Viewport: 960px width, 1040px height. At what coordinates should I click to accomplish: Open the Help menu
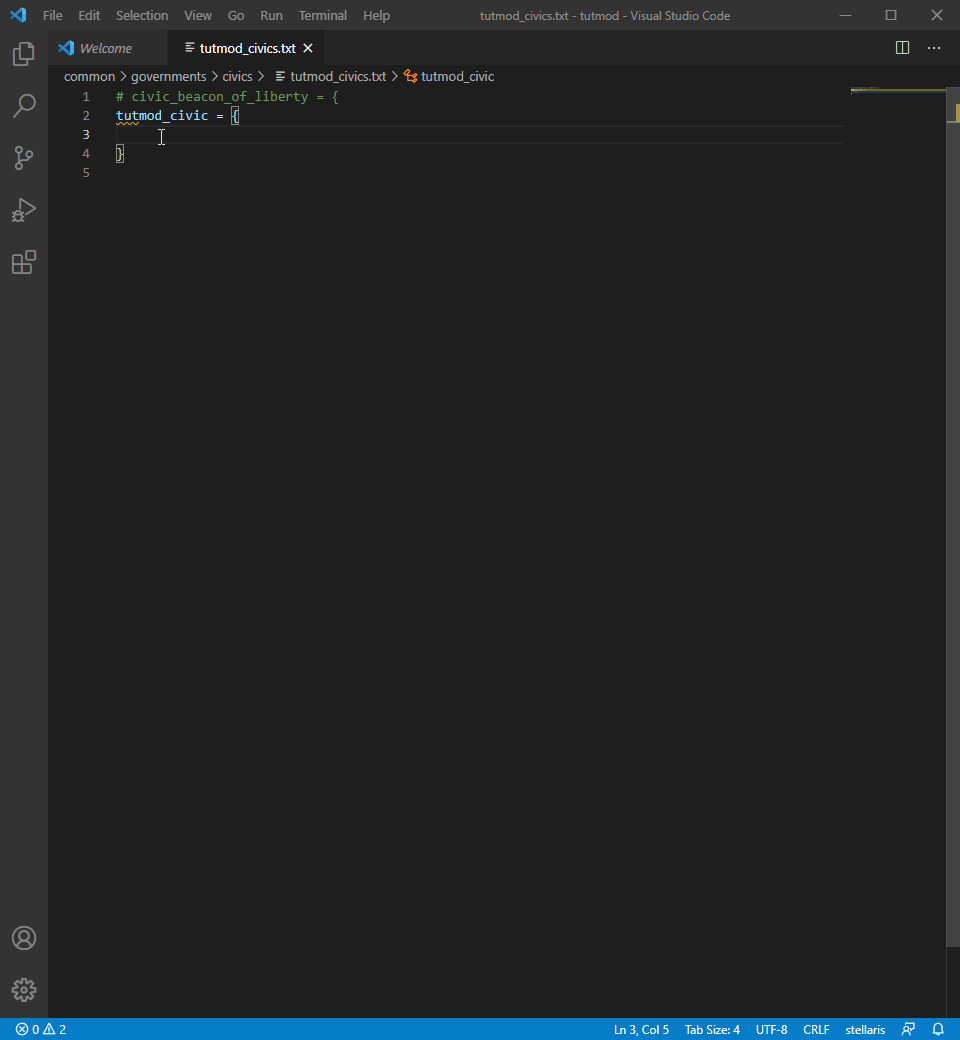coord(376,15)
